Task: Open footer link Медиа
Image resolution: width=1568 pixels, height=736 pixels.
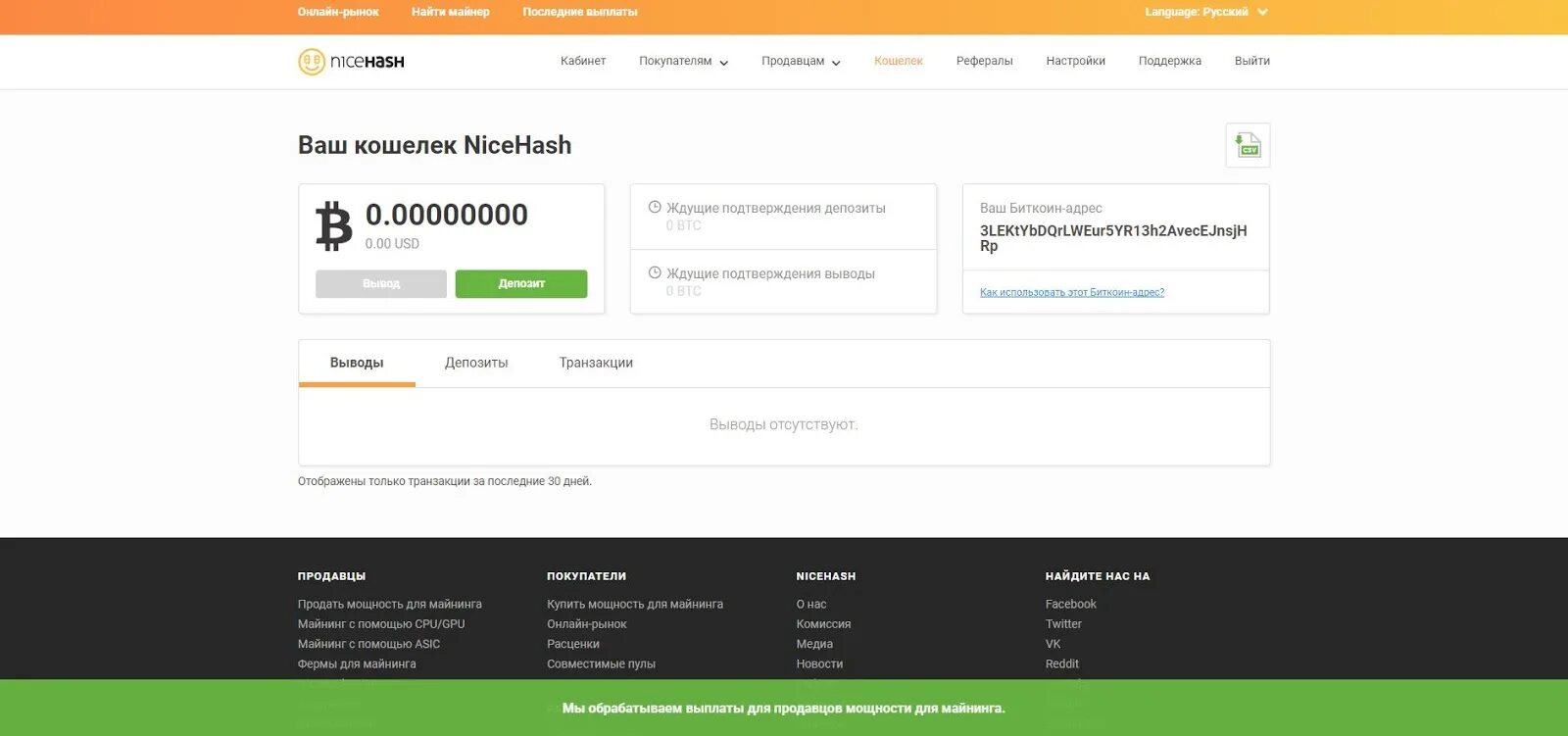Action: (814, 644)
